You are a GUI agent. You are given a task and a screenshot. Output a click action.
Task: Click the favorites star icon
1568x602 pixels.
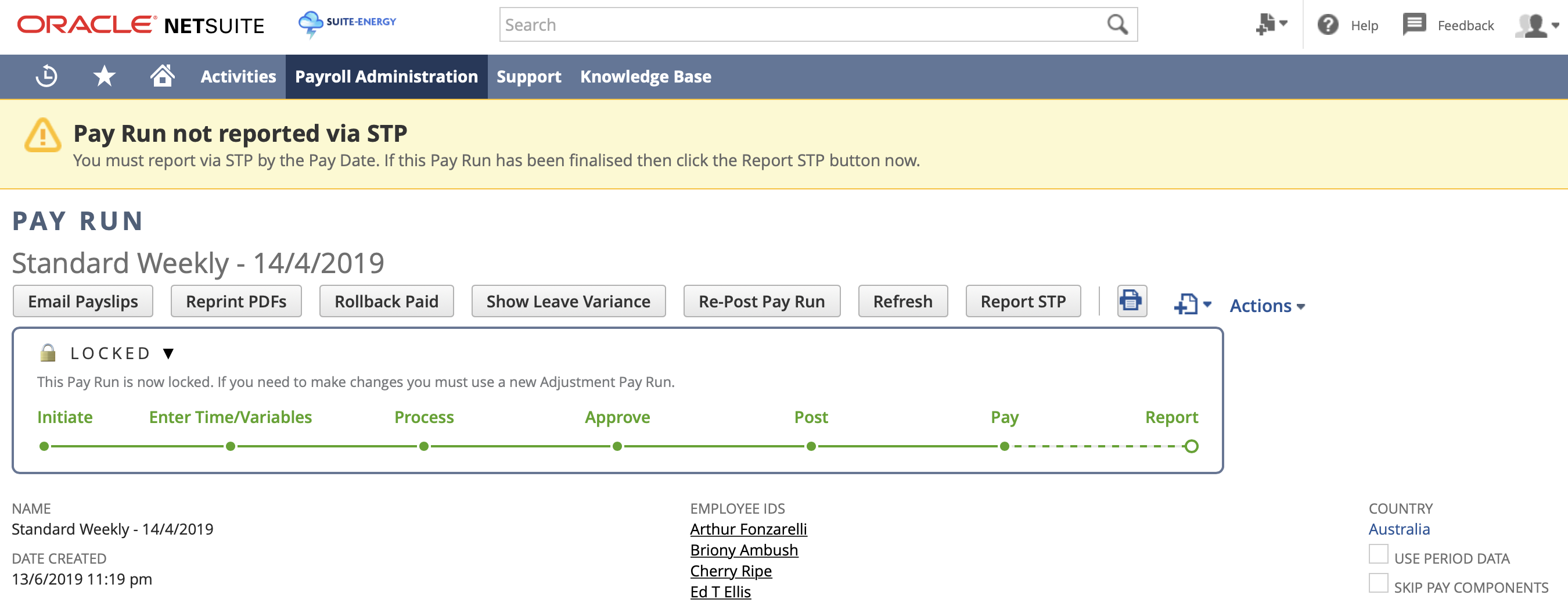103,76
